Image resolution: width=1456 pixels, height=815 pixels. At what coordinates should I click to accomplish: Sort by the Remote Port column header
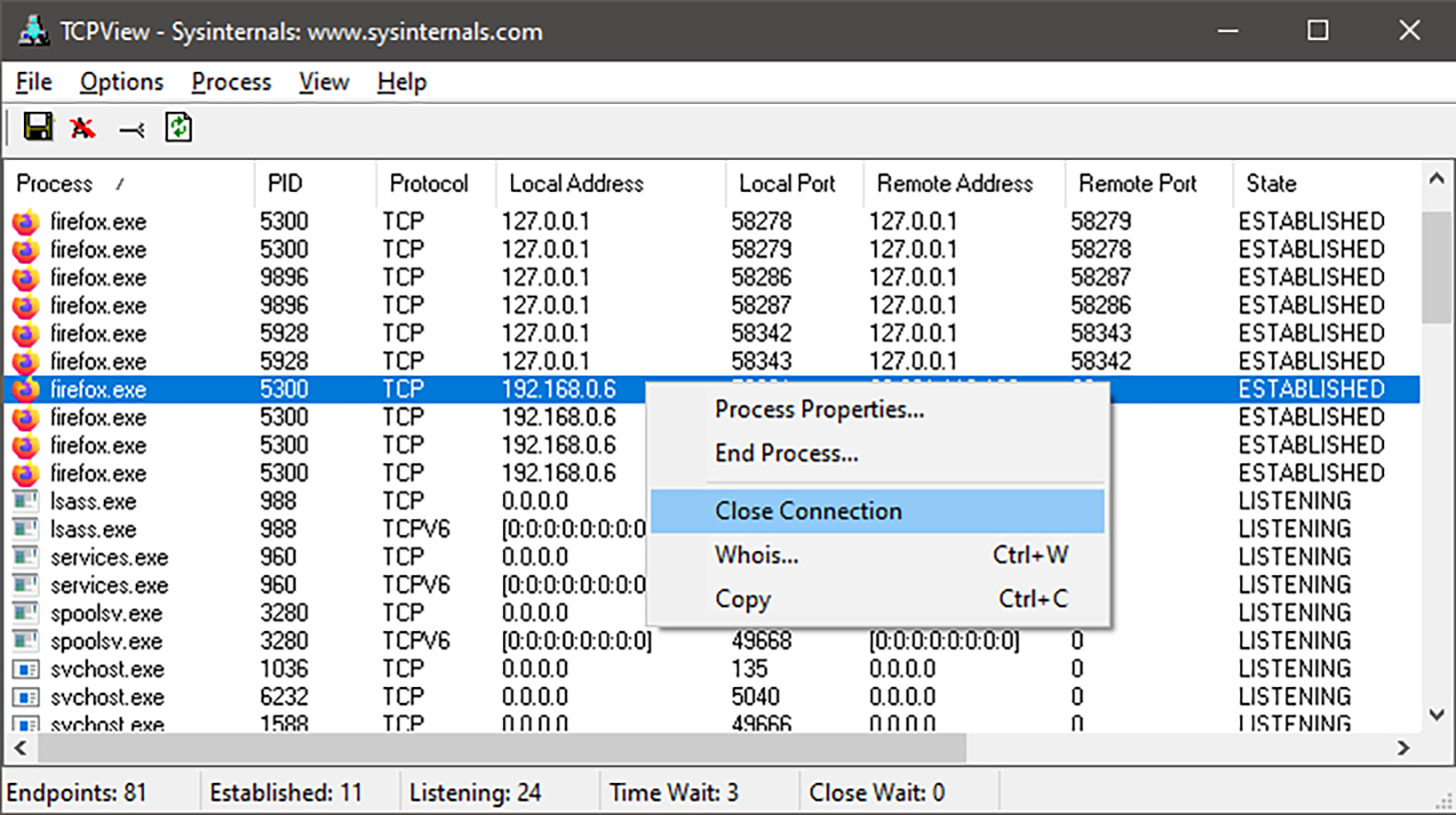[x=1149, y=184]
